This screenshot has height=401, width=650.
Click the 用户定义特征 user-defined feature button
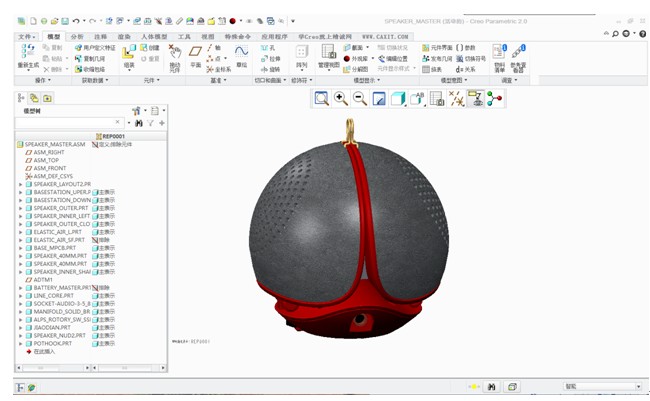pyautogui.click(x=95, y=48)
